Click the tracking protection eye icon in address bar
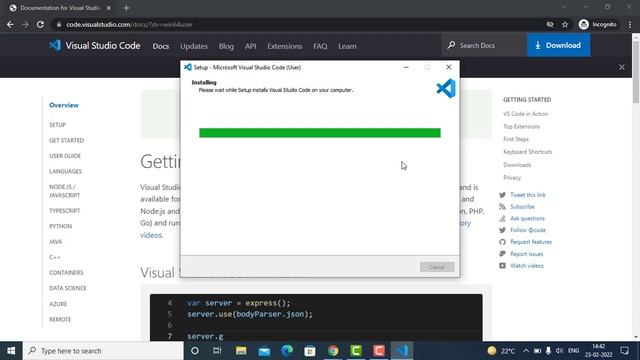The width and height of the screenshot is (640, 360). (550, 24)
